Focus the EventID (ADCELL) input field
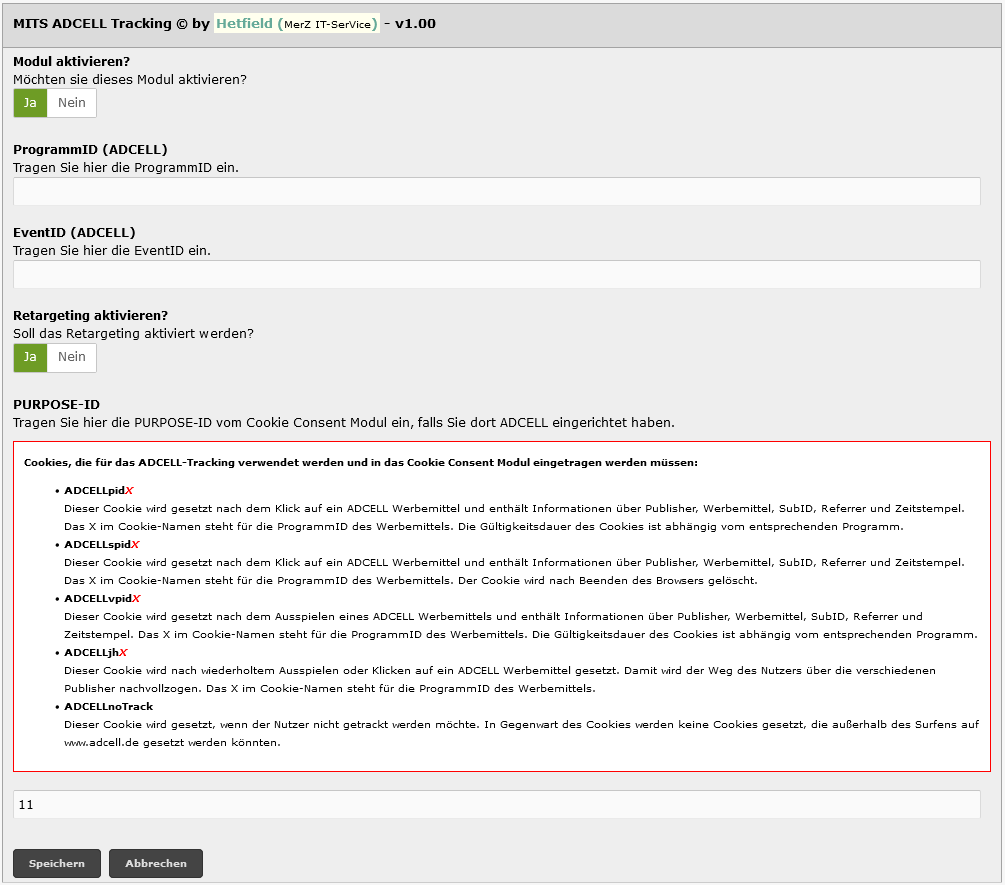1005x885 pixels. tap(497, 274)
